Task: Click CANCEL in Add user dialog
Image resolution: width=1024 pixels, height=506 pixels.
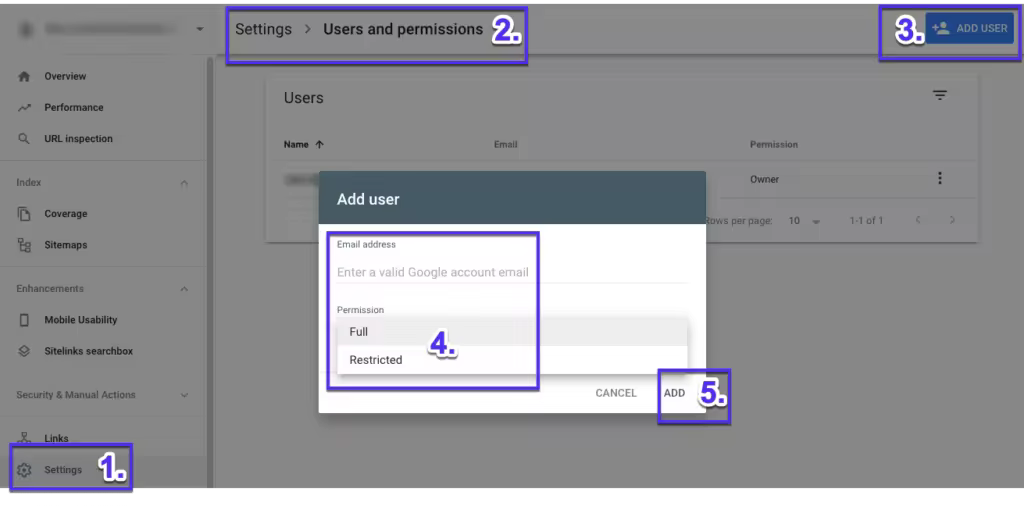Action: click(x=616, y=393)
